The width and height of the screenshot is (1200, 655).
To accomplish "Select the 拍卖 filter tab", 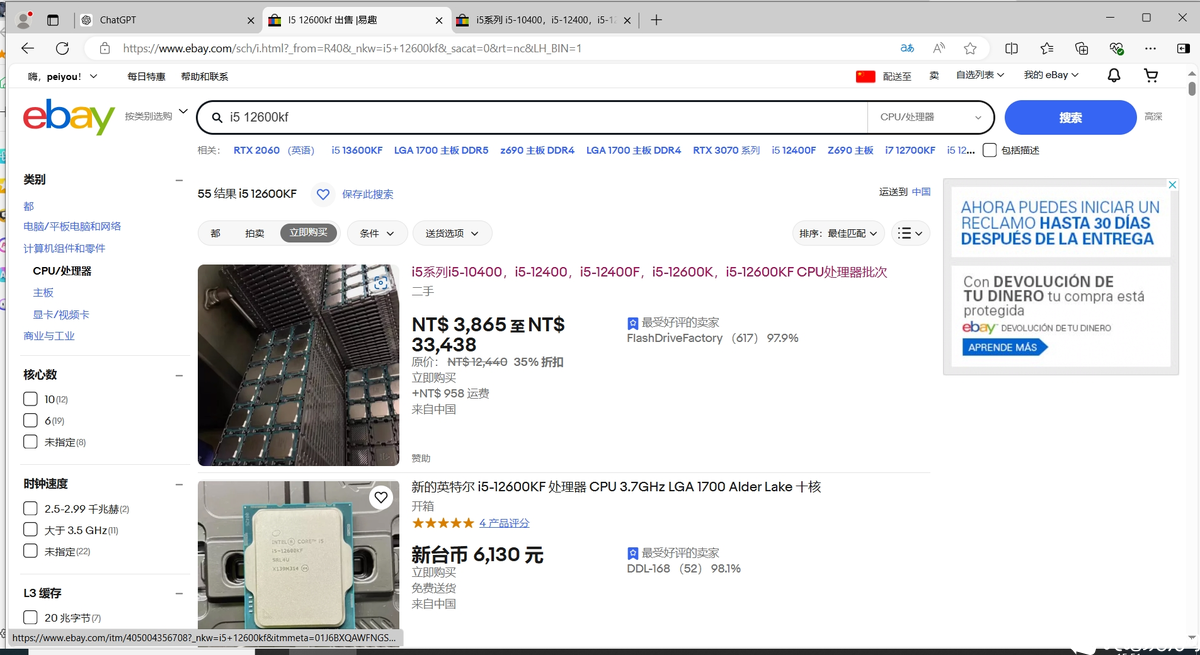I will tap(255, 233).
